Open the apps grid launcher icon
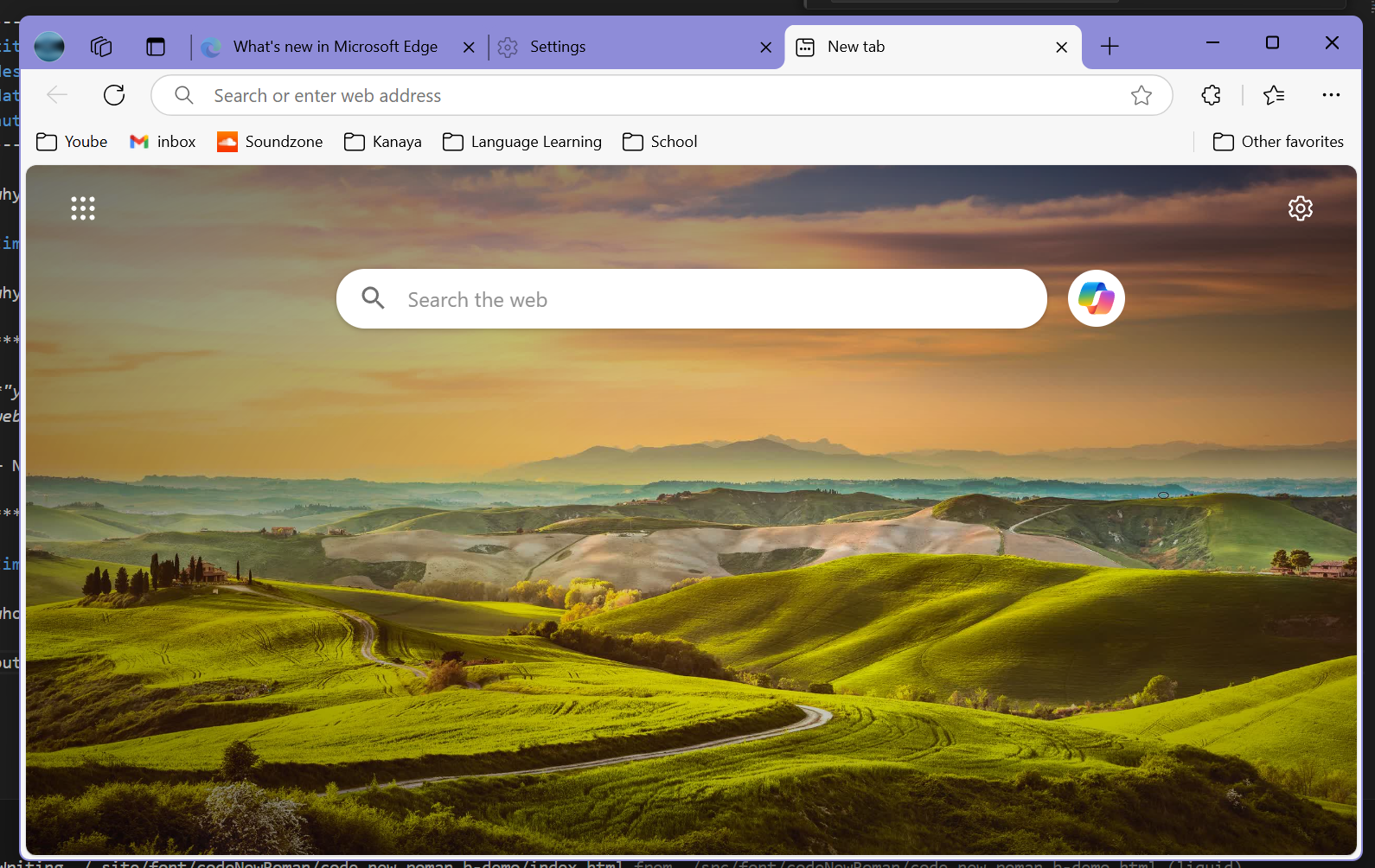This screenshot has width=1375, height=868. (x=83, y=208)
